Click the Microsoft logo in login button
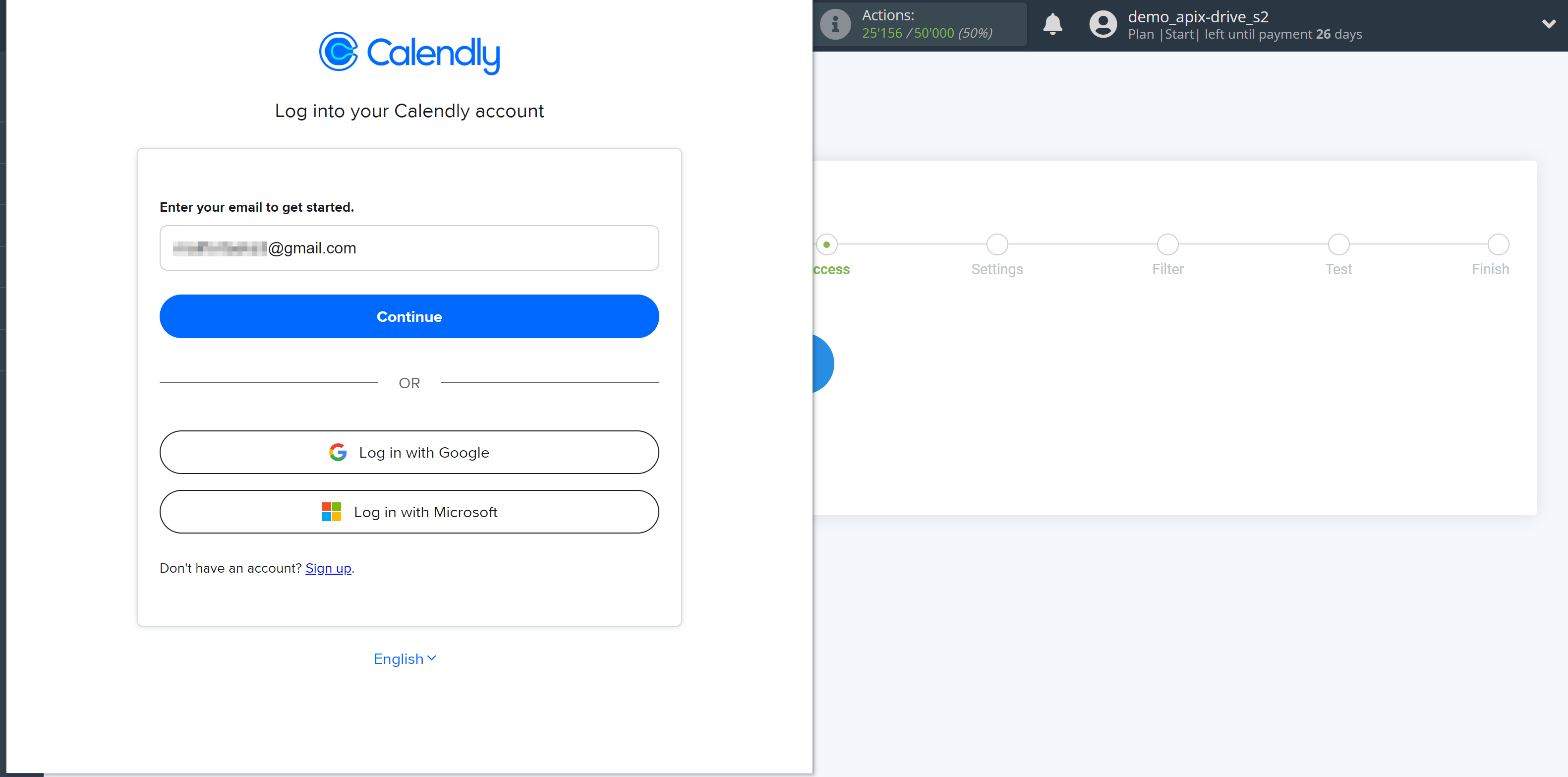This screenshot has height=777, width=1568. click(x=335, y=511)
